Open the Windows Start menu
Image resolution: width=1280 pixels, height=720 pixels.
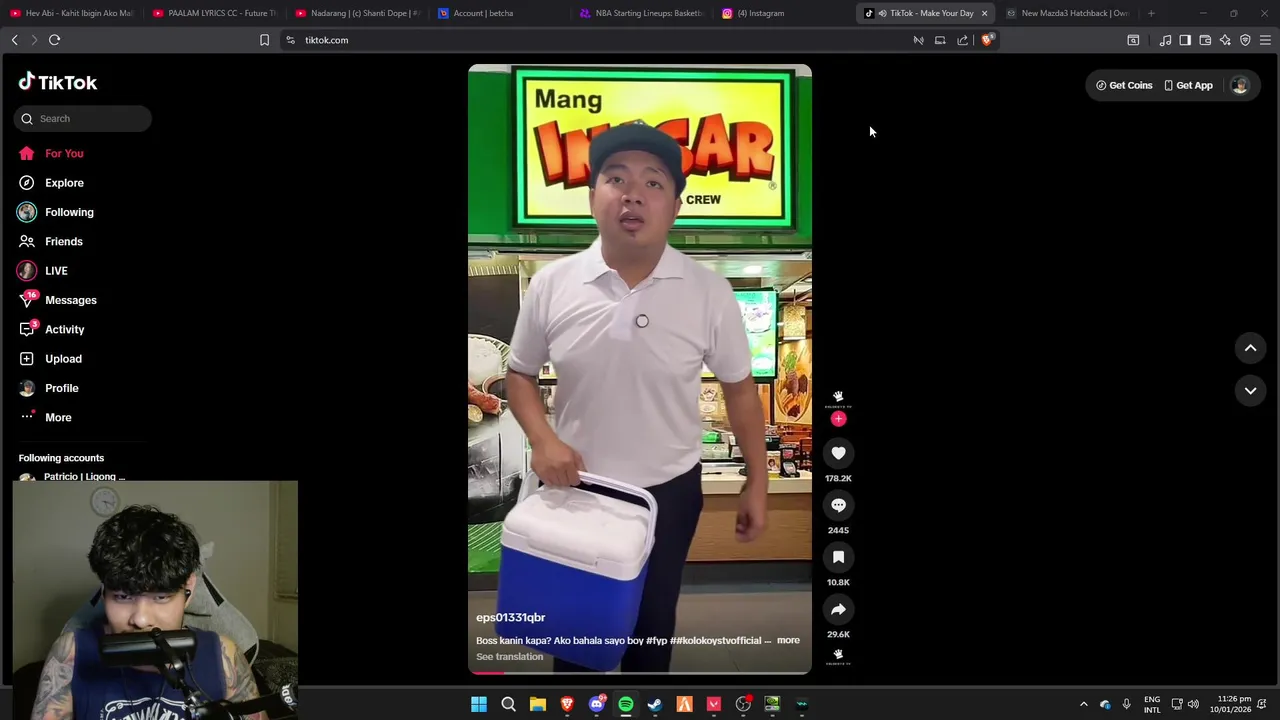pos(479,704)
